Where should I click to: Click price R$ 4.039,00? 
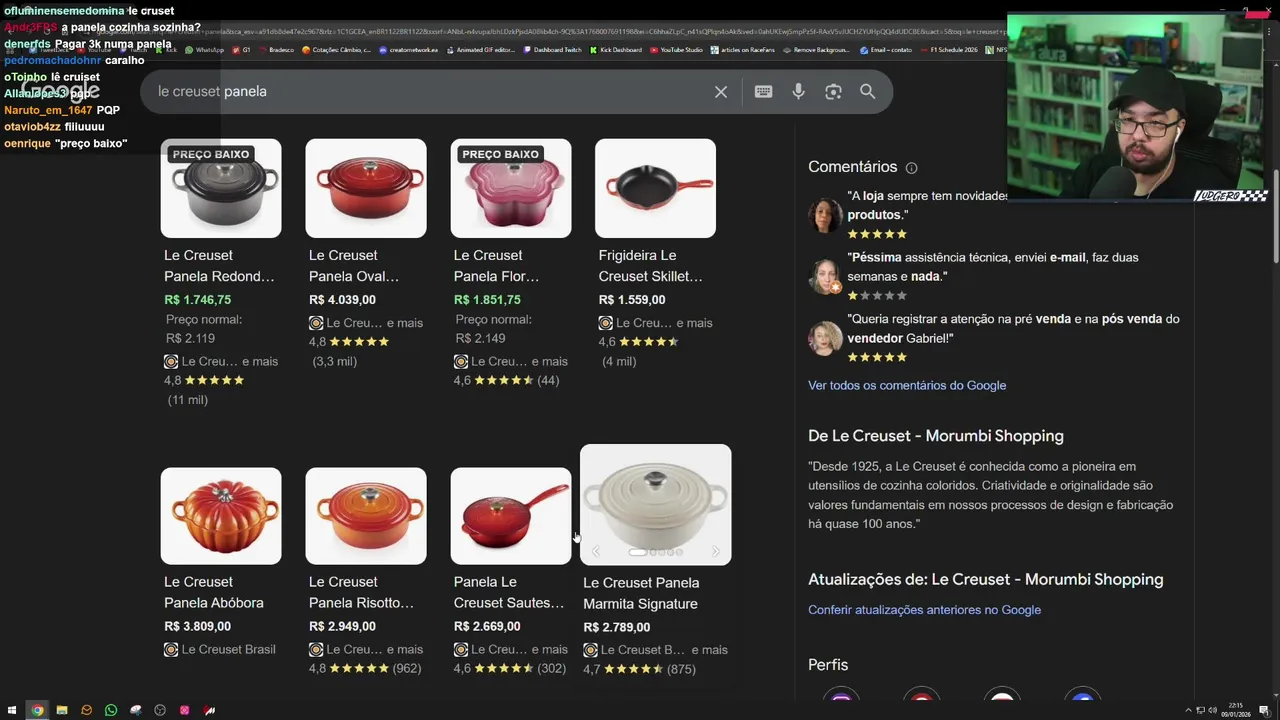[343, 300]
